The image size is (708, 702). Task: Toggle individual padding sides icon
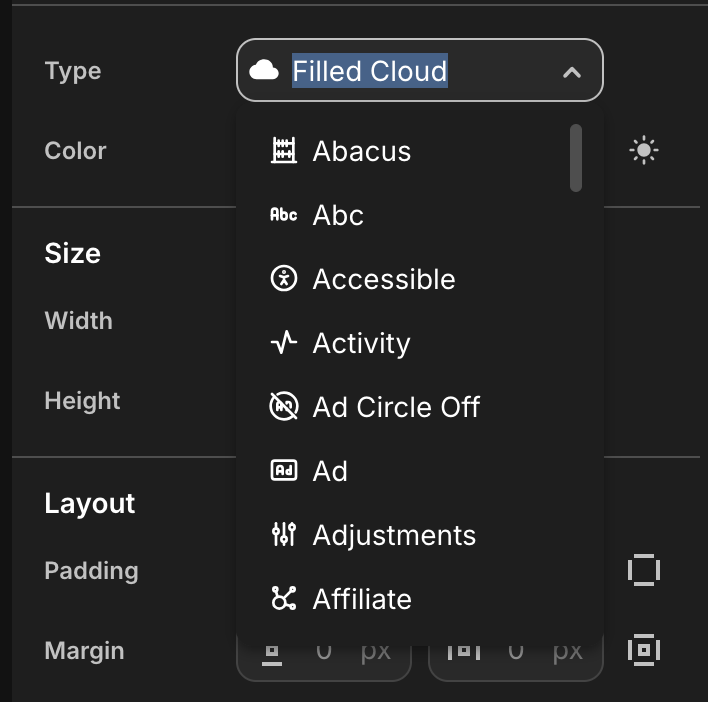[643, 570]
